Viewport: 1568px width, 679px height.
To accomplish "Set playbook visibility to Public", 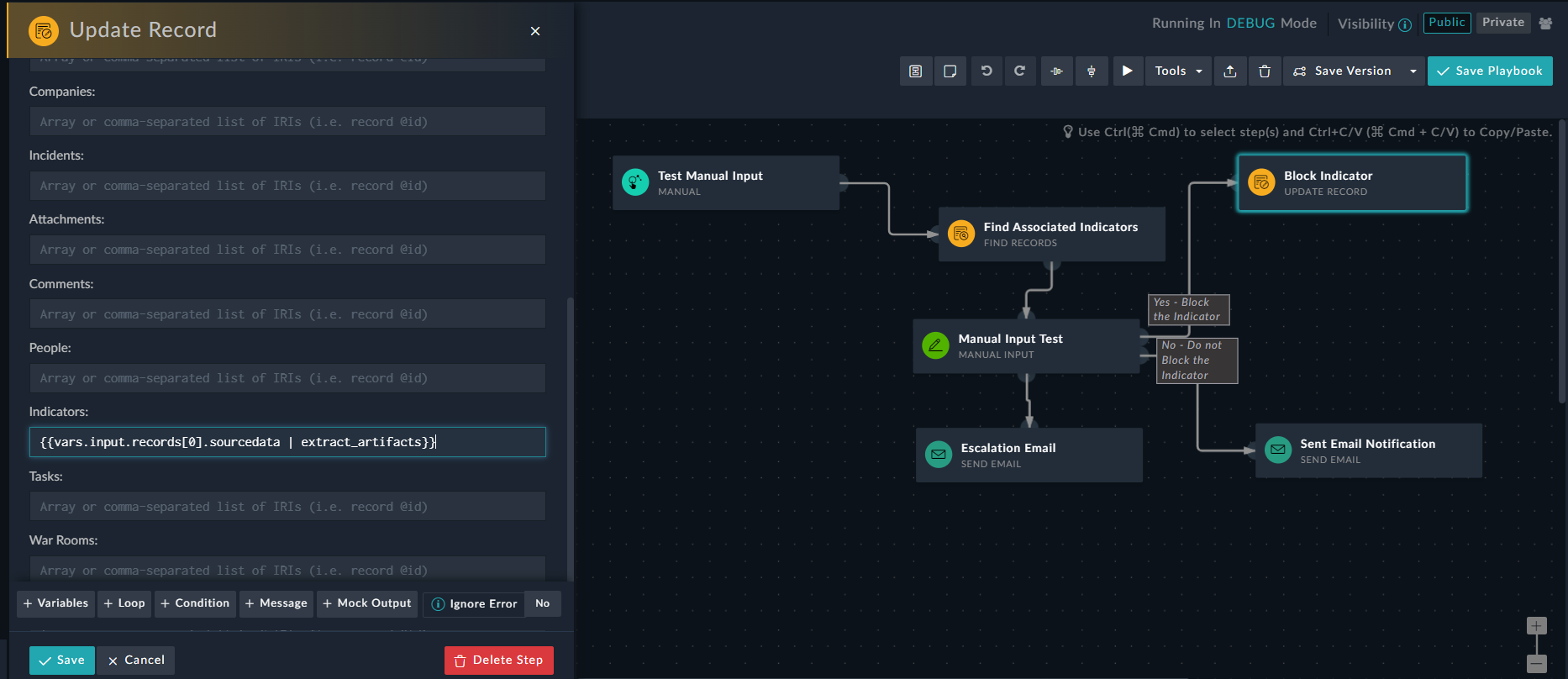I will (1447, 23).
